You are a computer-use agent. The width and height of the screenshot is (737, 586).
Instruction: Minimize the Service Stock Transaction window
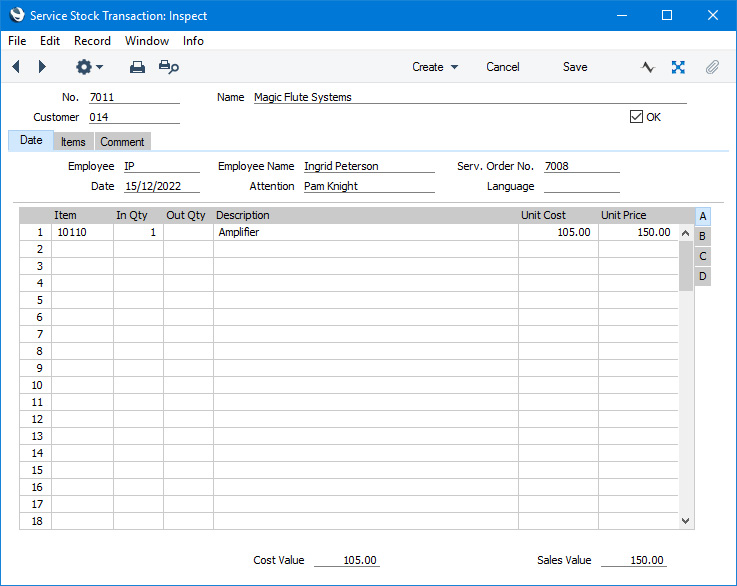[622, 15]
